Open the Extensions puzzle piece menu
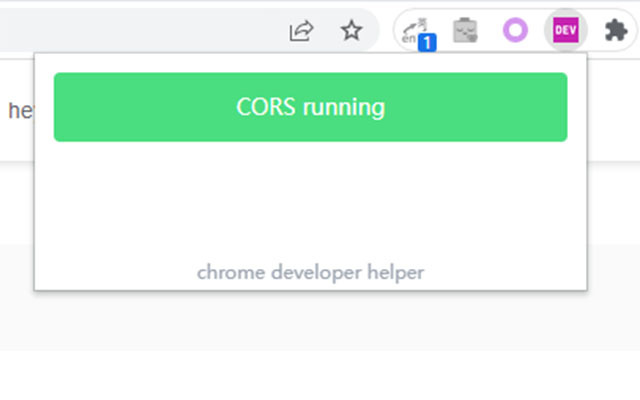Screen dimensions: 640x400 tap(616, 30)
